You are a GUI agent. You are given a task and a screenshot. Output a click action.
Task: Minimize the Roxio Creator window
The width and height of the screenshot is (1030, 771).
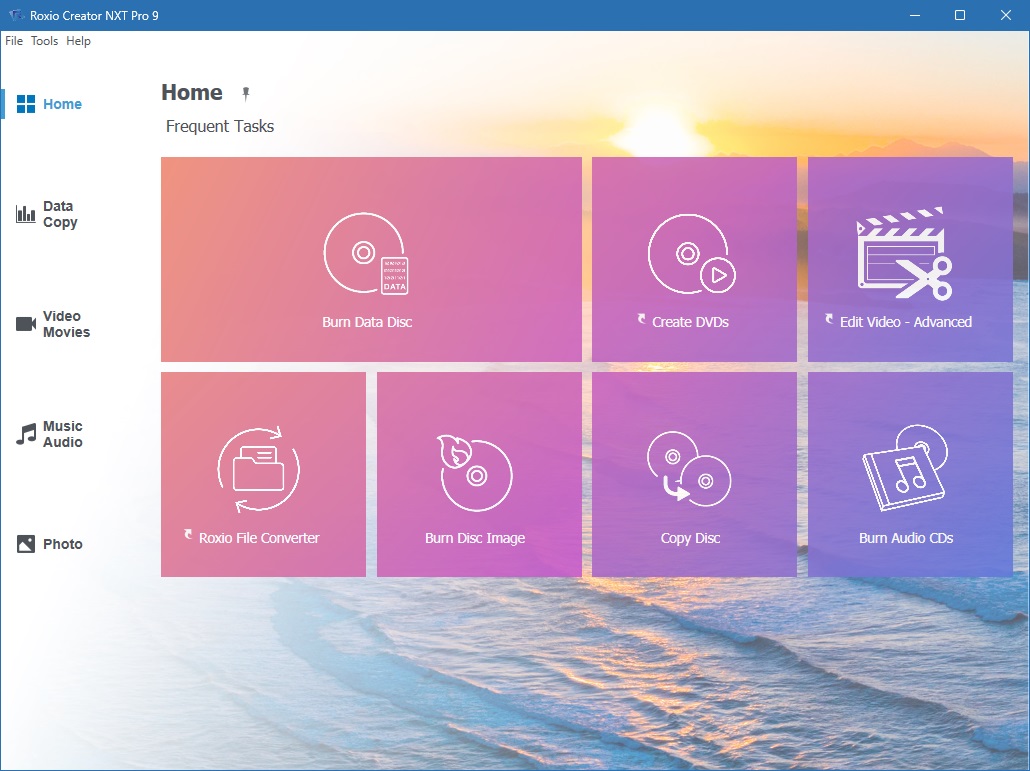[914, 15]
